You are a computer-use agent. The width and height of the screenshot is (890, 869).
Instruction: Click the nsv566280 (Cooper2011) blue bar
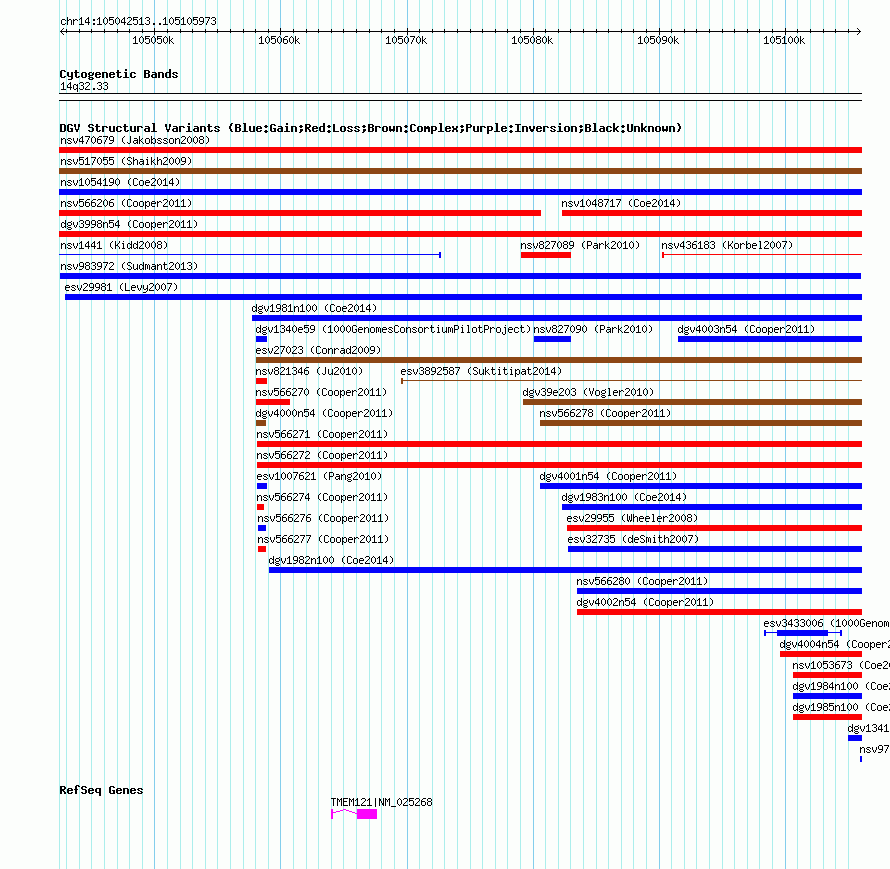click(x=719, y=591)
